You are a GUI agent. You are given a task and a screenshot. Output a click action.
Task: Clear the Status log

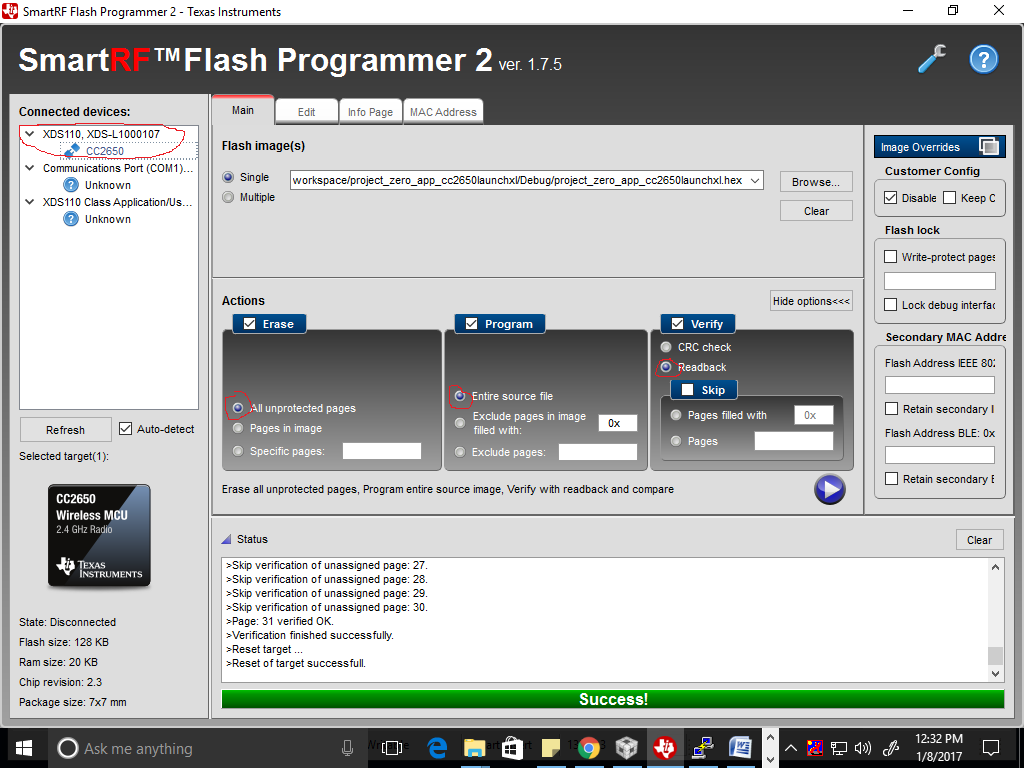tap(979, 540)
